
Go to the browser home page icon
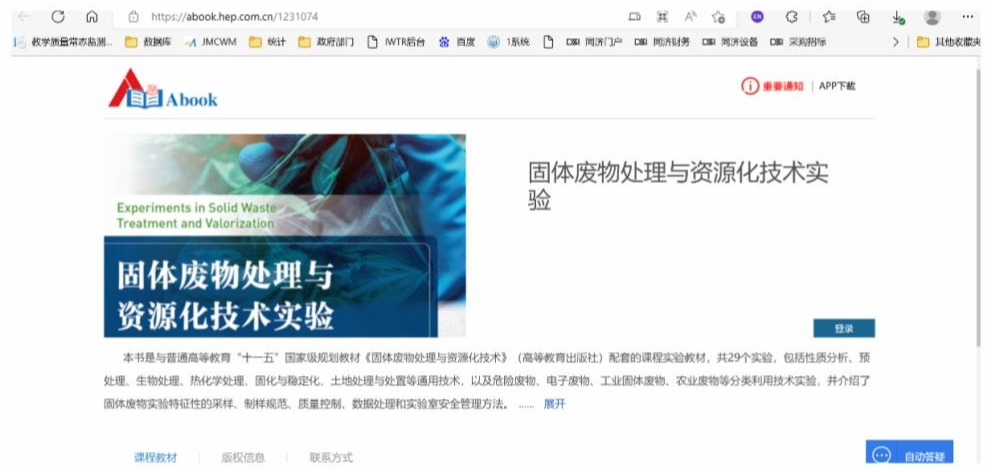[x=92, y=17]
